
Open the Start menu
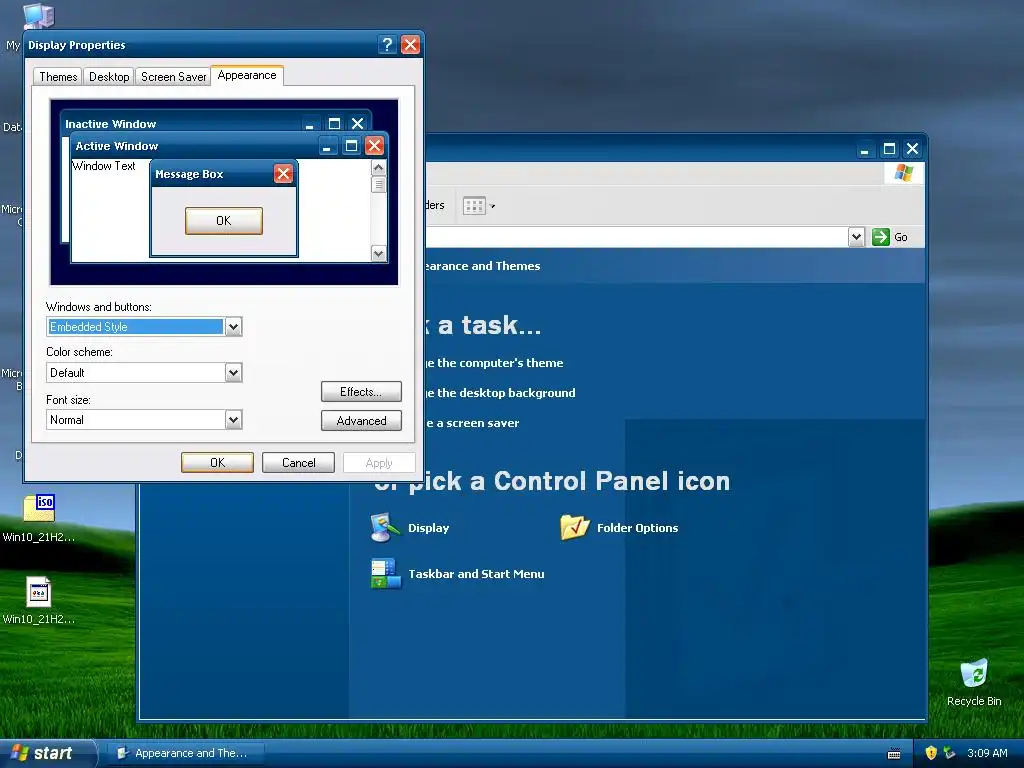pyautogui.click(x=47, y=753)
